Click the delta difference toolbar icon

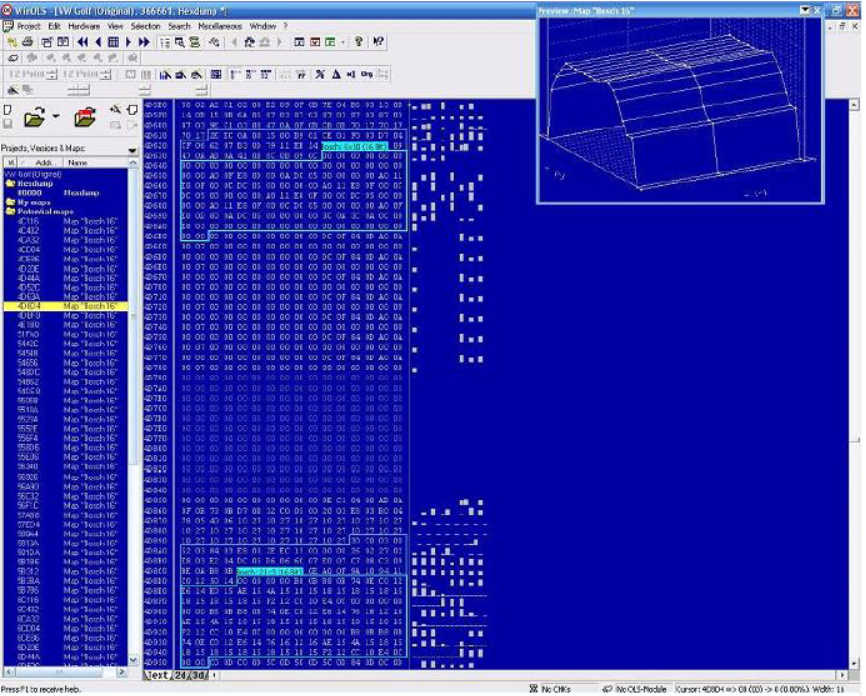tap(336, 74)
